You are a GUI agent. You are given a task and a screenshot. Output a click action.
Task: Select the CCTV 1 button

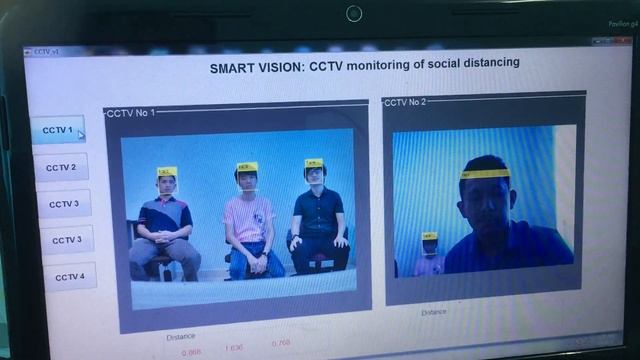[58, 130]
